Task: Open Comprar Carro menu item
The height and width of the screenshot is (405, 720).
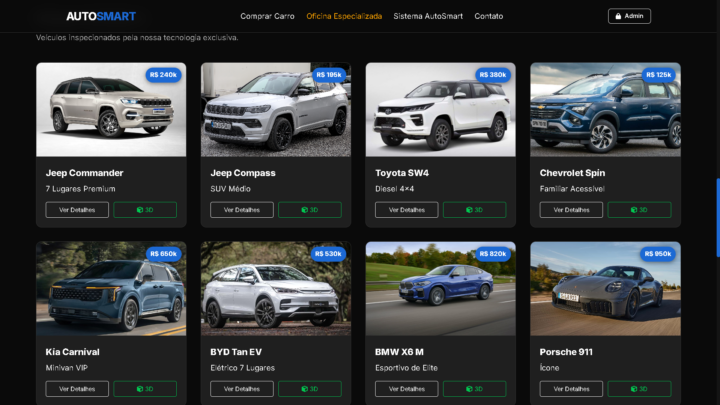Action: [x=269, y=16]
